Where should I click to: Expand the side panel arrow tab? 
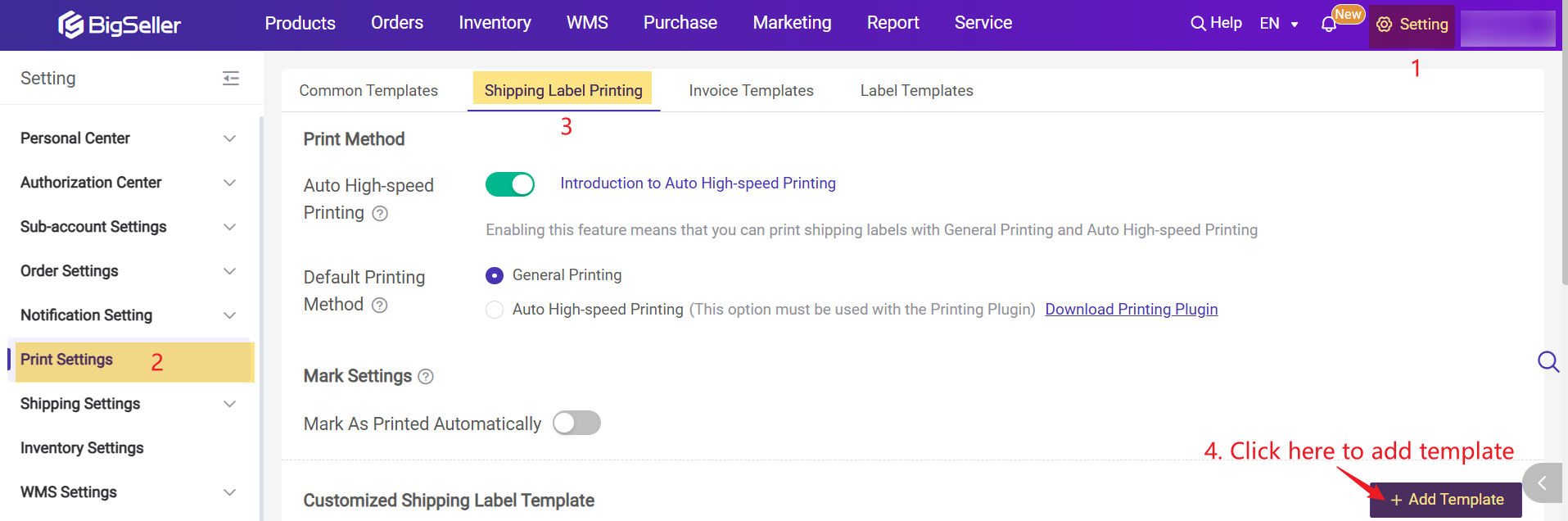1543,483
